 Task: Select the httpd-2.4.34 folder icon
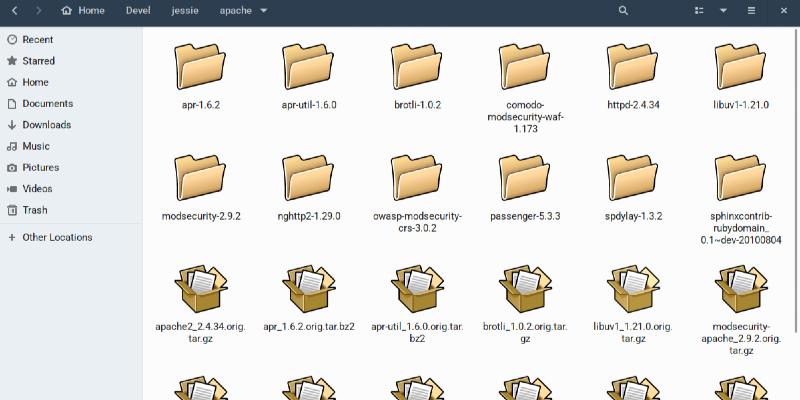pyautogui.click(x=632, y=68)
